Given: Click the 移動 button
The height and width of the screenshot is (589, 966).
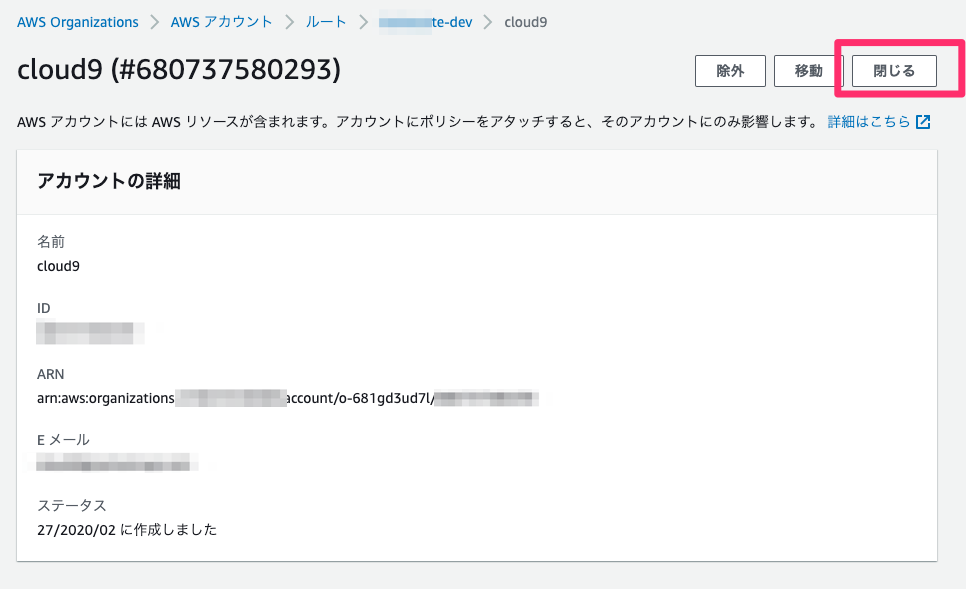Looking at the screenshot, I should (x=808, y=71).
